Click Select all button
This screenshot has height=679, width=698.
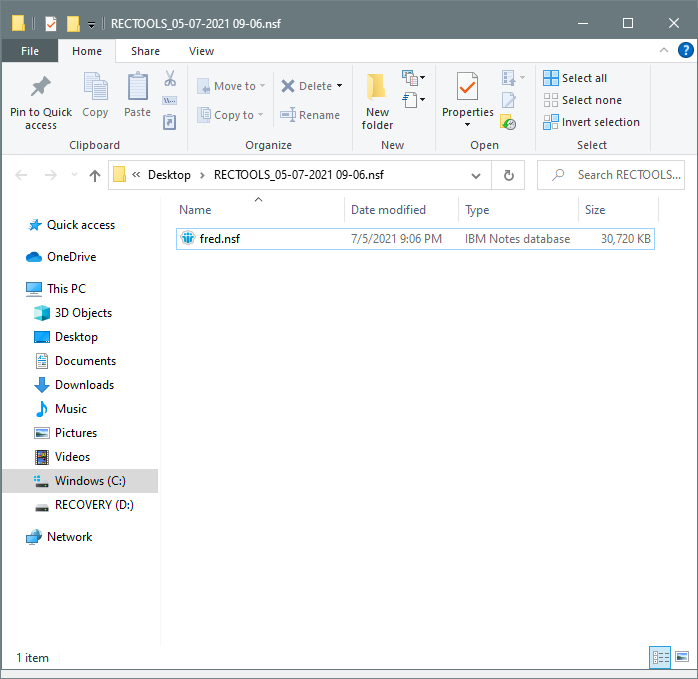575,78
